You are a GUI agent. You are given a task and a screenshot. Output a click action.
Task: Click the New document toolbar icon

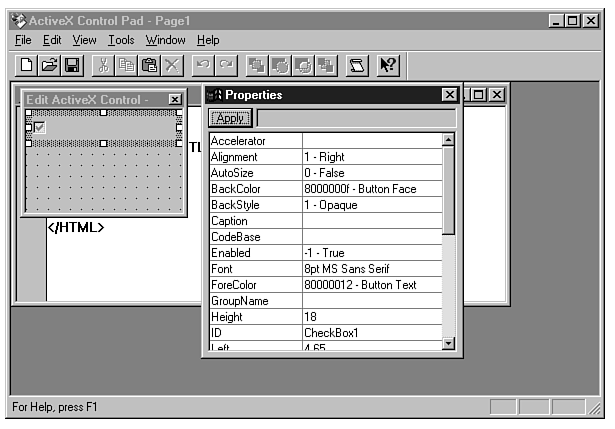pos(26,66)
